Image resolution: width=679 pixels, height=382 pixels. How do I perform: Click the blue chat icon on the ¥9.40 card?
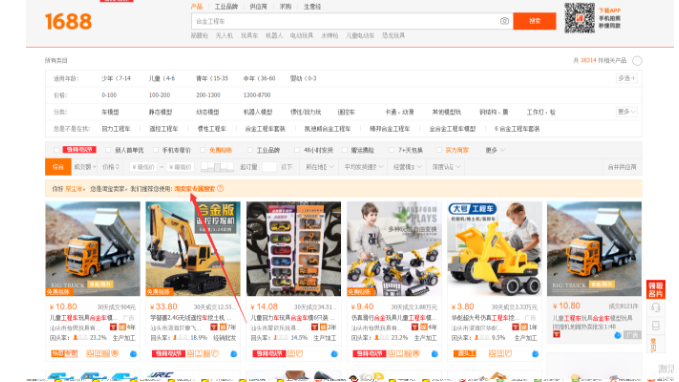(x=435, y=354)
